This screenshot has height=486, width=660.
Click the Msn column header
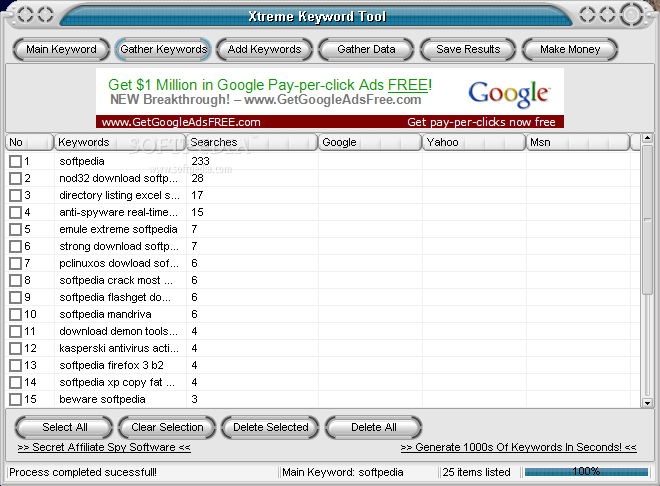point(578,142)
